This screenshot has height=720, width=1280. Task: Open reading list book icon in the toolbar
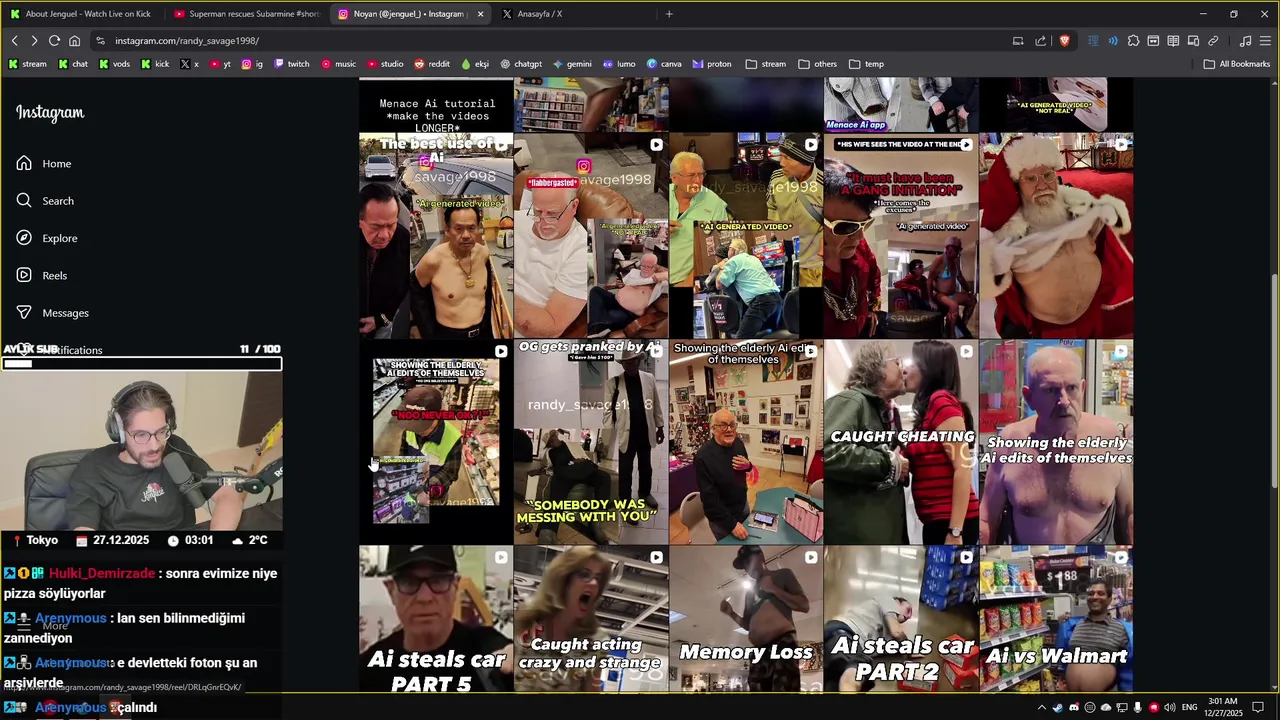point(1173,41)
